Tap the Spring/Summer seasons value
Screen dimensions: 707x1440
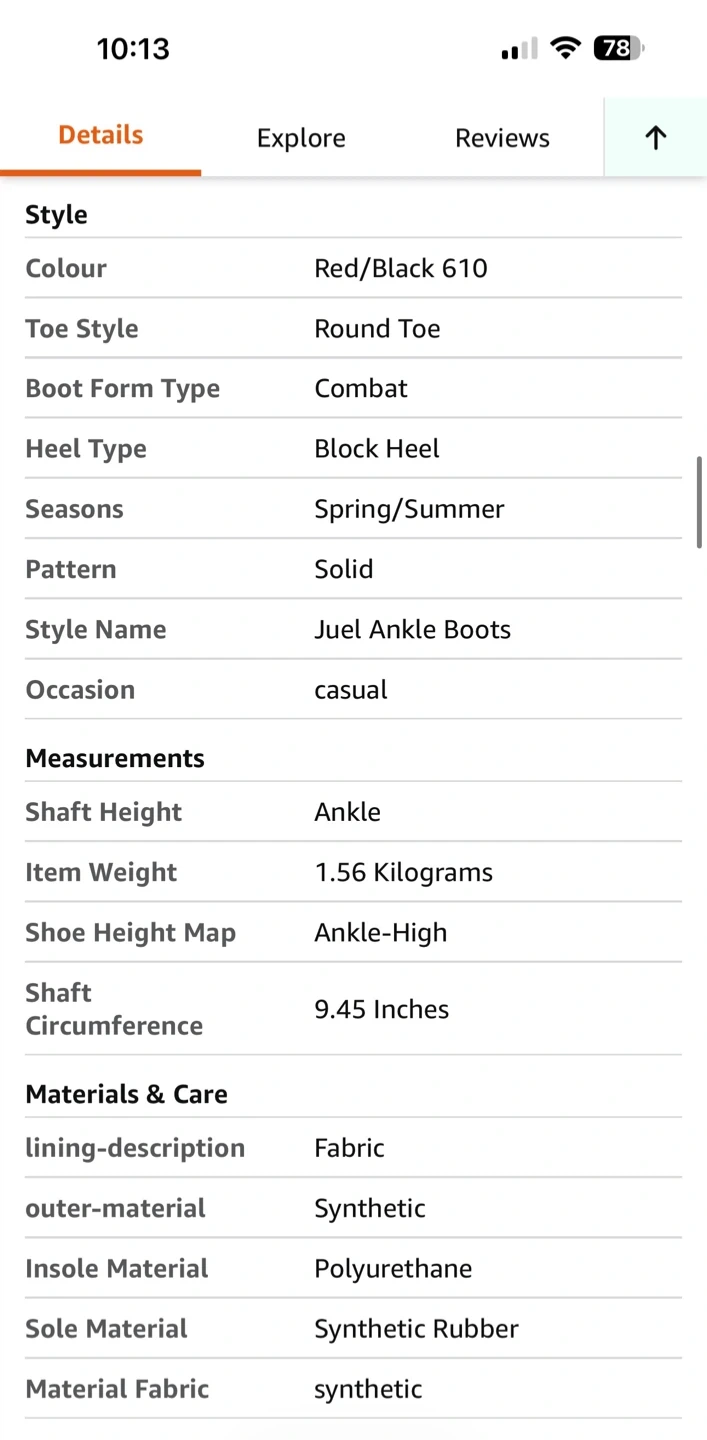[x=409, y=508]
